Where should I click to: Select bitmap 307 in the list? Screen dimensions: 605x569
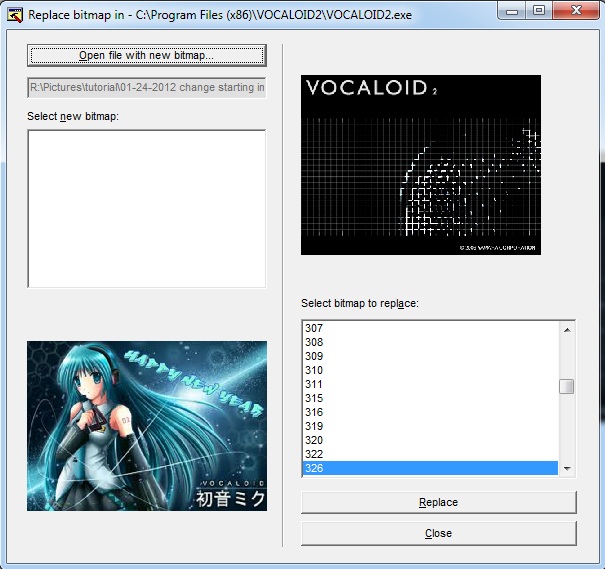430,328
